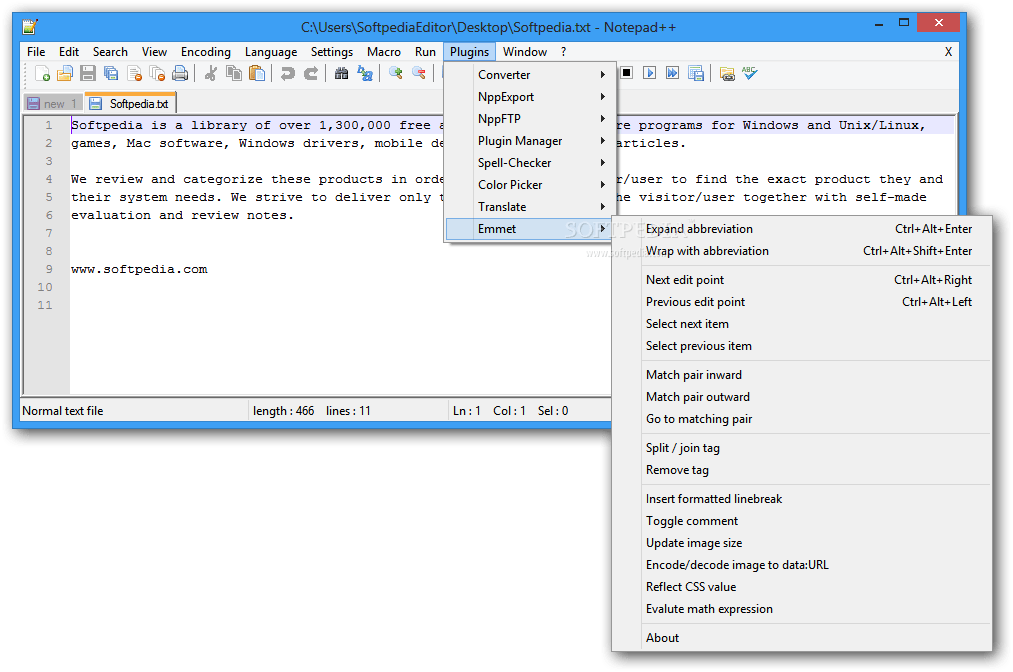Open Emmet About entry

coord(802,638)
